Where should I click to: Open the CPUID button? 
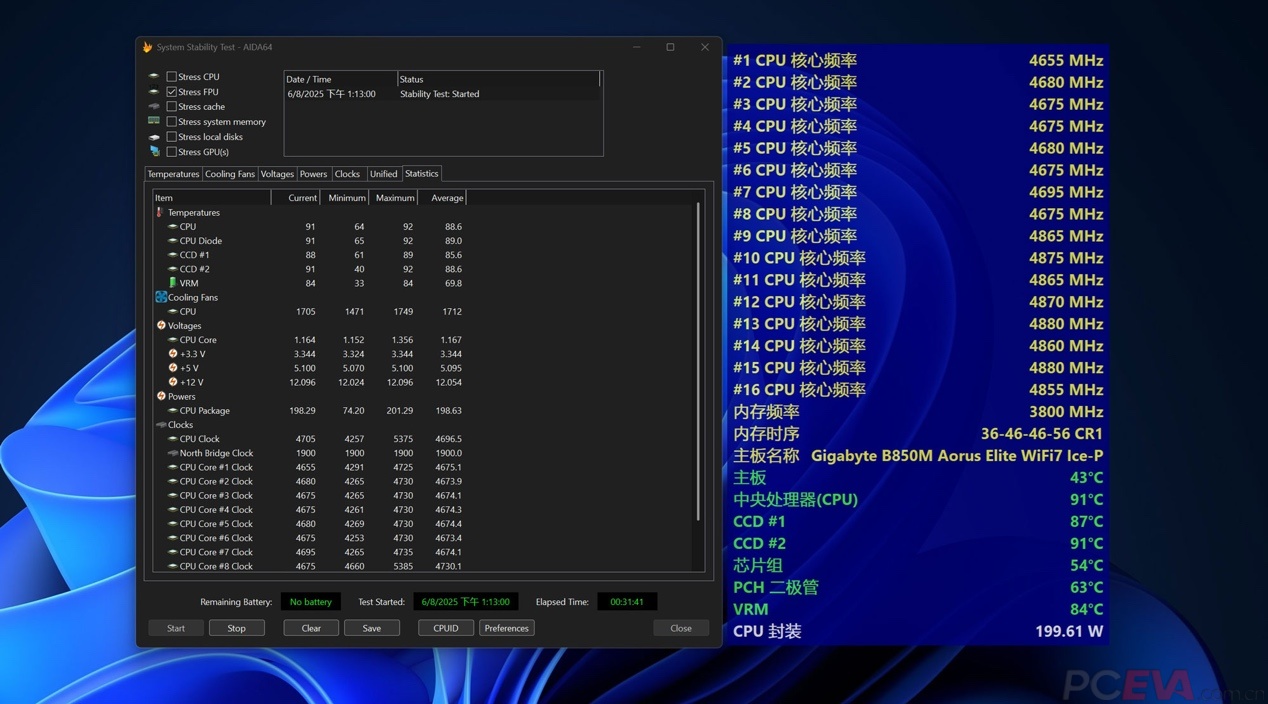coord(446,628)
